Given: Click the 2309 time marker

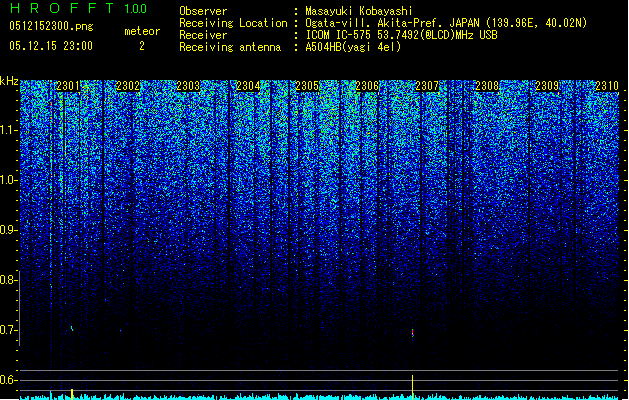Looking at the screenshot, I should [x=547, y=86].
